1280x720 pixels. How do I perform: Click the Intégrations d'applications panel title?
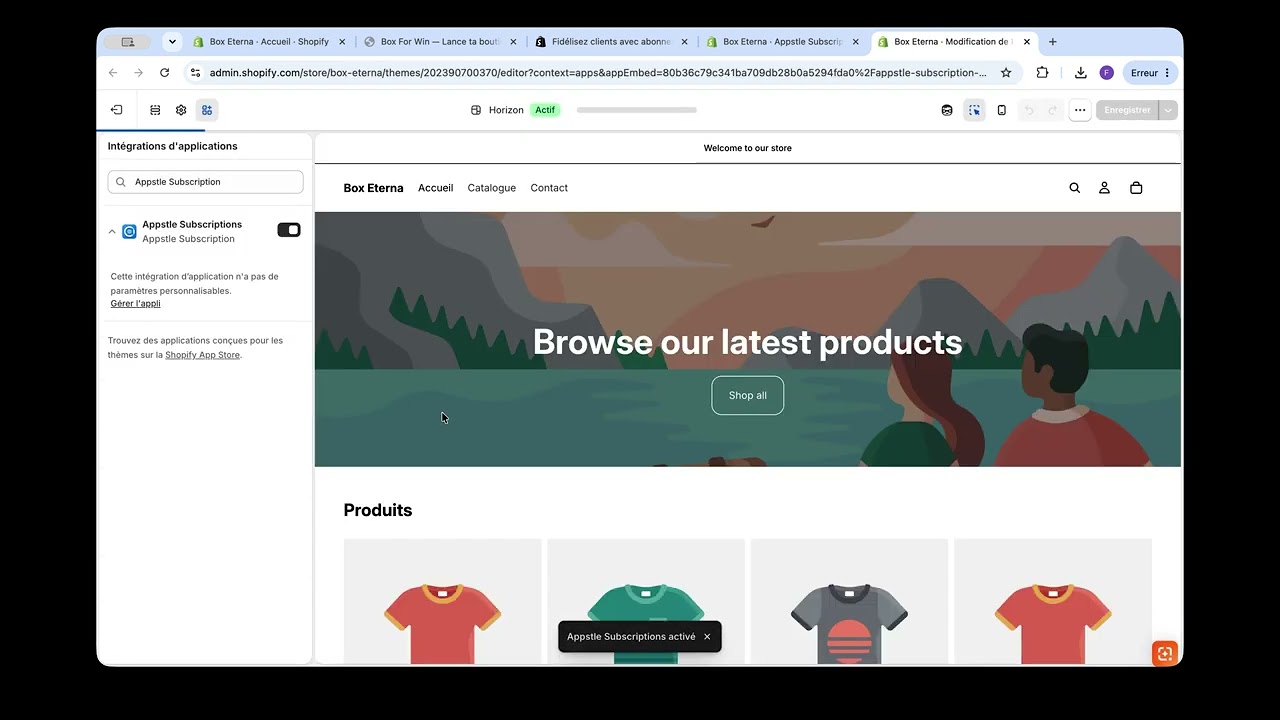pos(173,146)
